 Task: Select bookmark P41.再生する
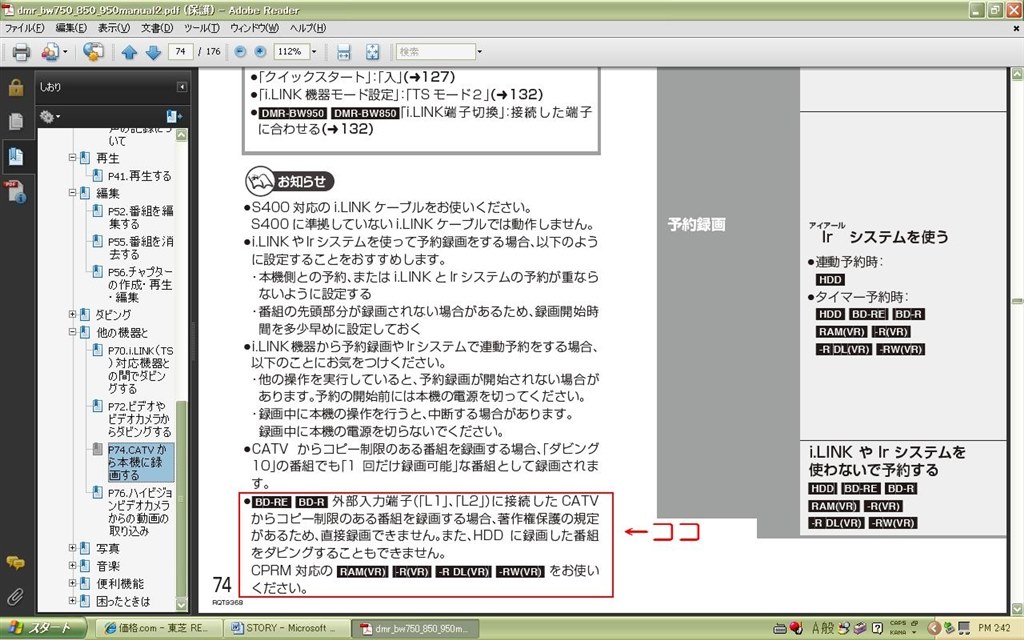click(140, 176)
